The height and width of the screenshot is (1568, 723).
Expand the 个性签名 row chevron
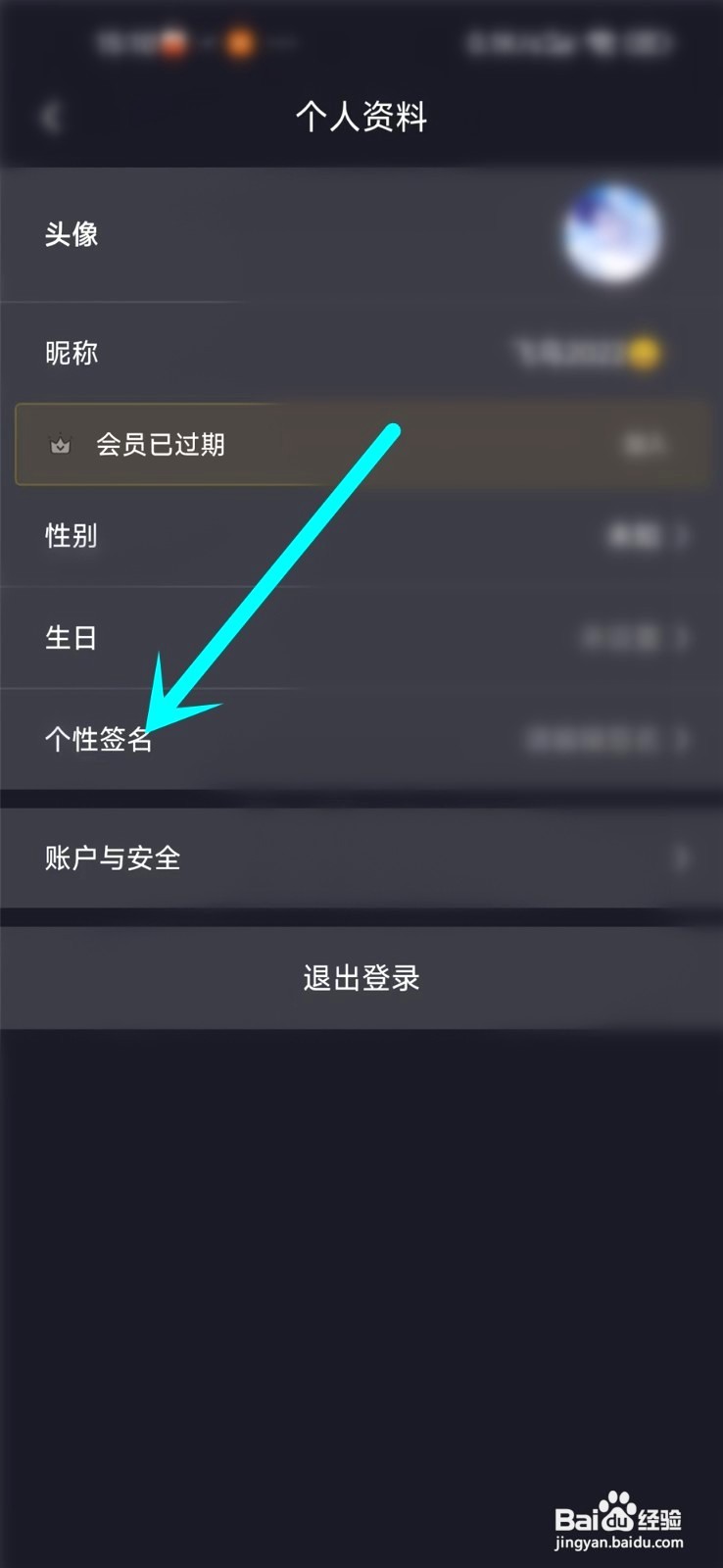coord(683,739)
